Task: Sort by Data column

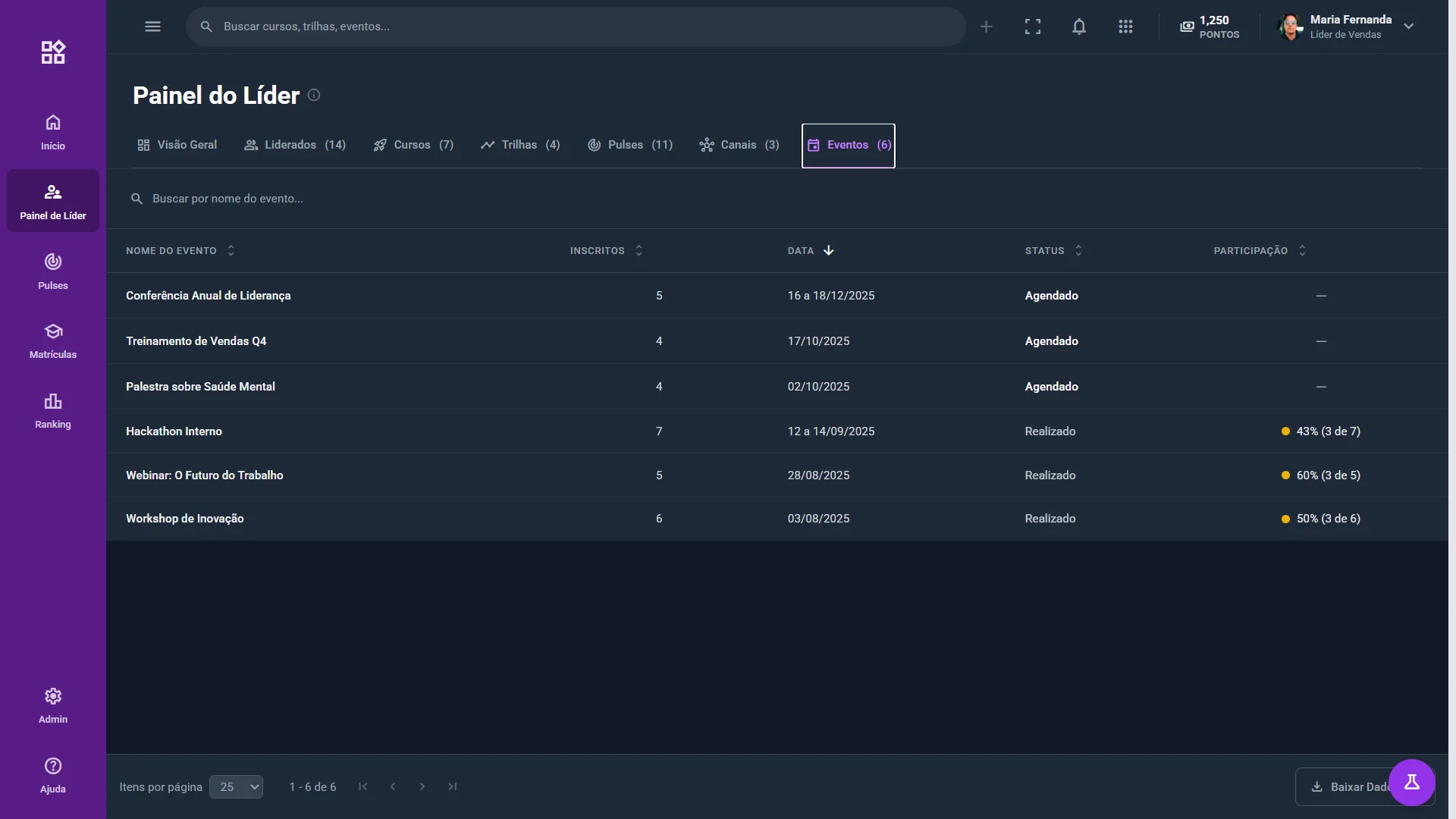Action: pos(811,251)
